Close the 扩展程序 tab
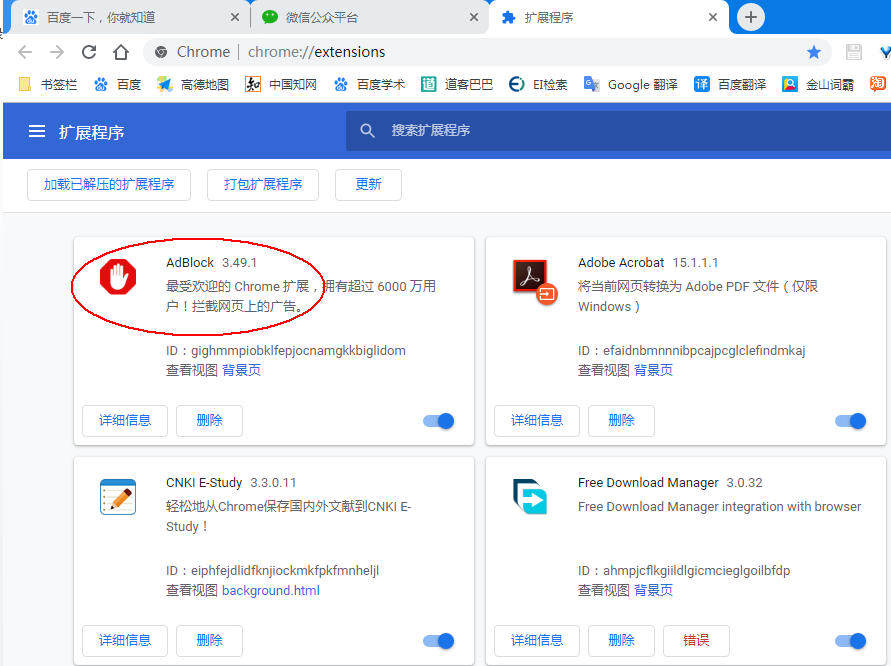The width and height of the screenshot is (891, 666). tap(713, 18)
